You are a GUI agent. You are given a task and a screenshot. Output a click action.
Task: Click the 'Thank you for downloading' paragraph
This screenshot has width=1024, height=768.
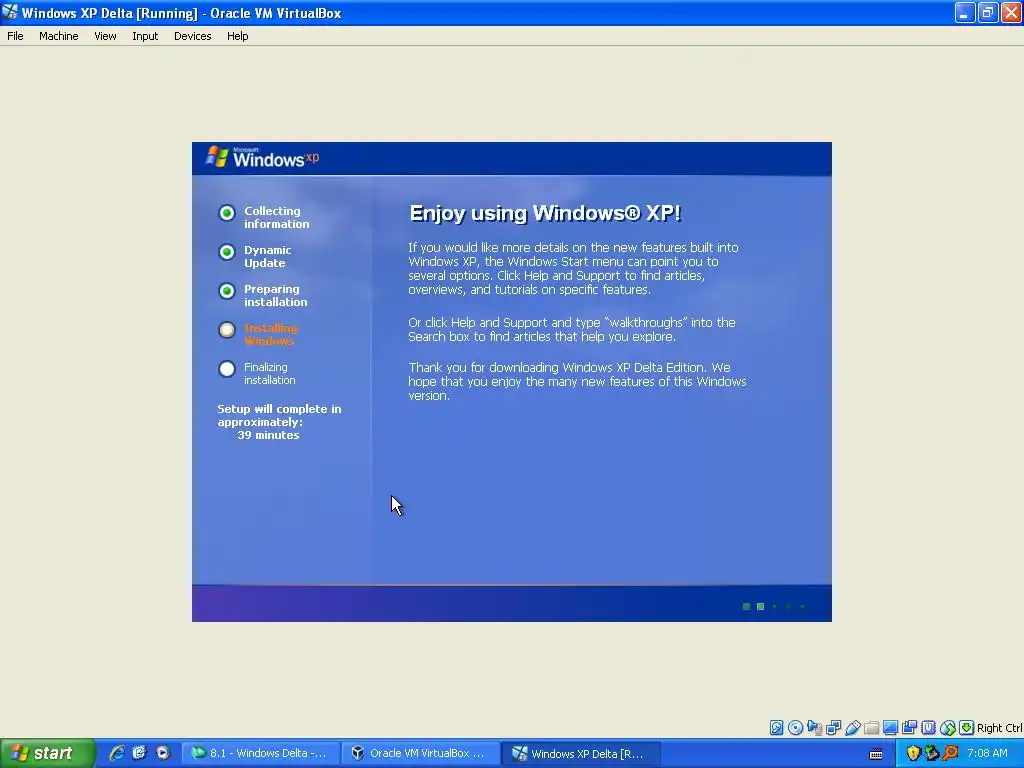click(577, 381)
